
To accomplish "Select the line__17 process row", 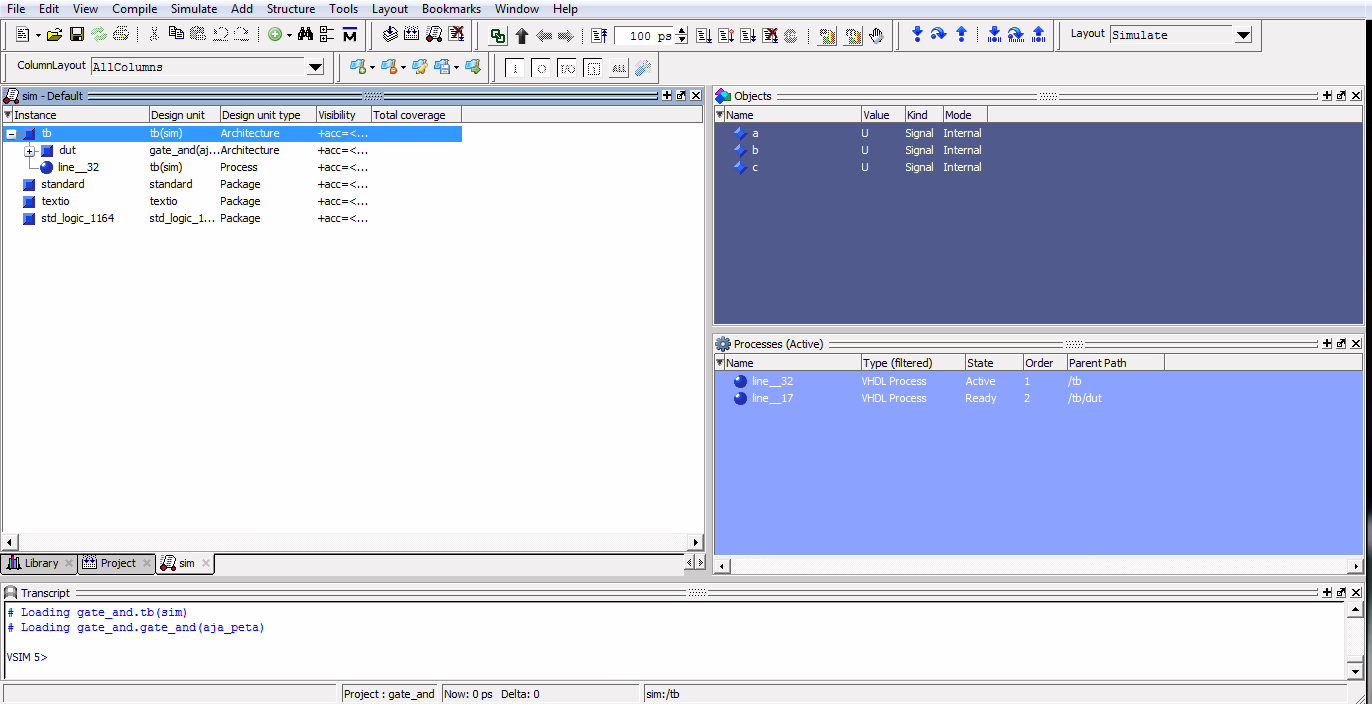I will coord(773,398).
